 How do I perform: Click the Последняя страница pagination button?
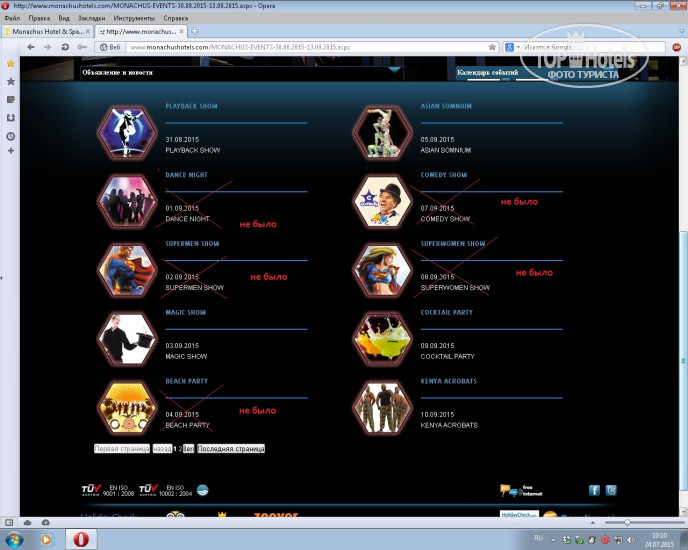pos(231,449)
